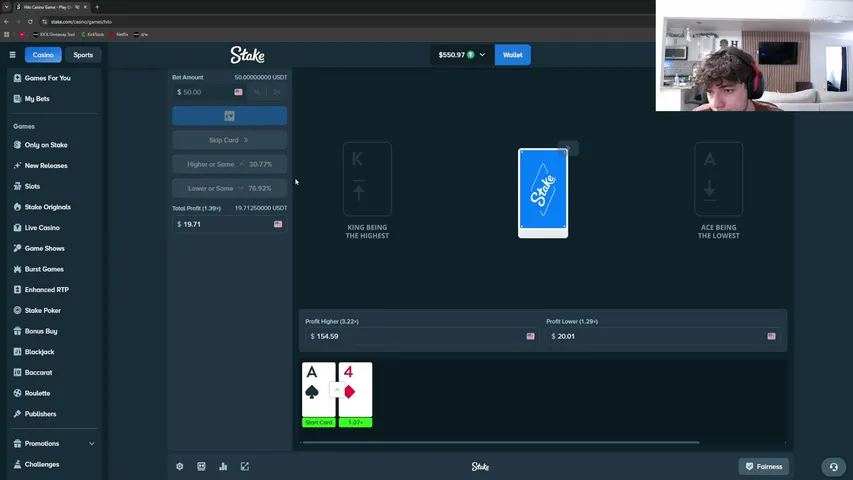Screen dimensions: 853x480
Task: Click the 4 of diamonds card
Action: [x=355, y=394]
